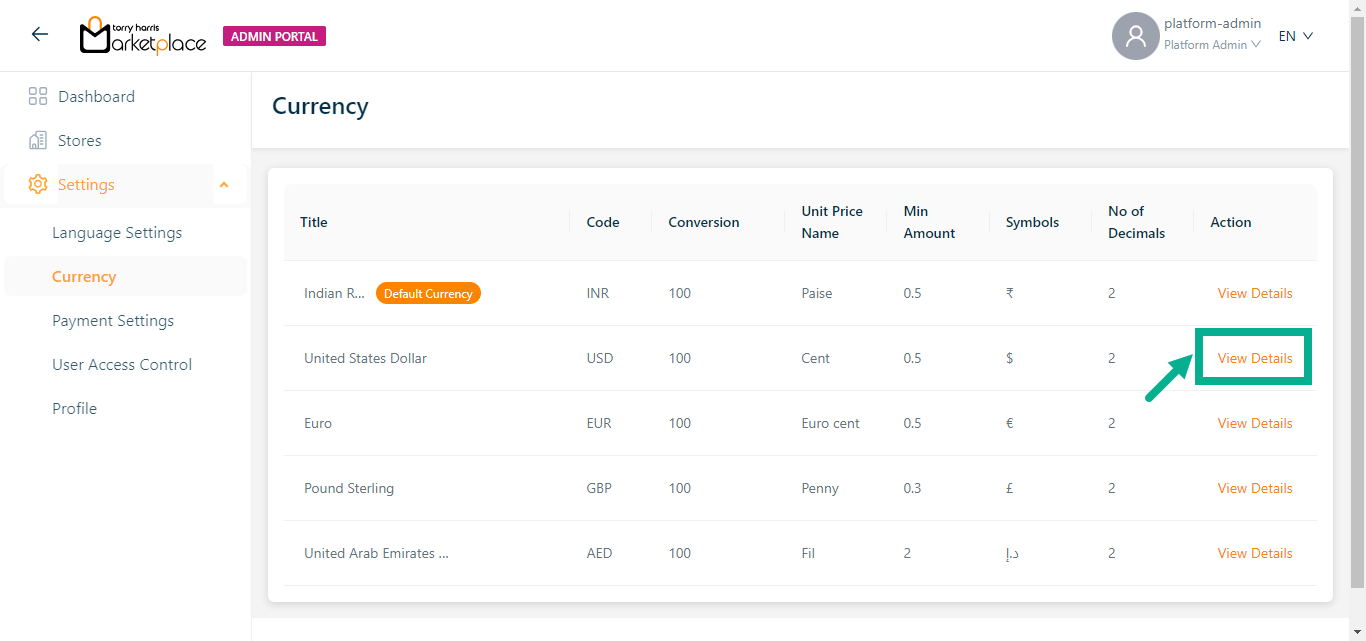This screenshot has width=1366, height=641.
Task: Open Language Settings menu item
Action: (117, 233)
